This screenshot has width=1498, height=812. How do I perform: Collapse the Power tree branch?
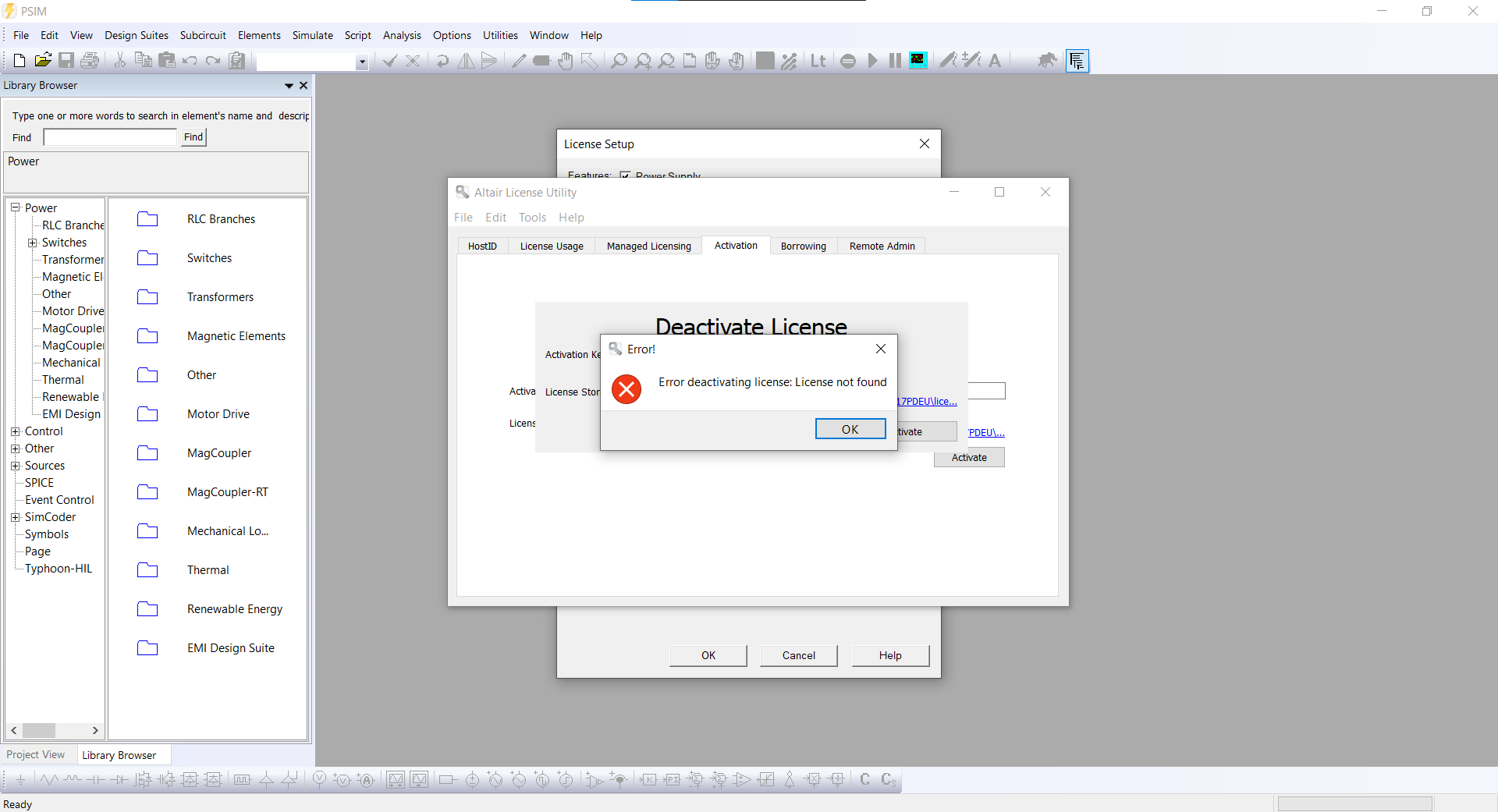[x=14, y=207]
